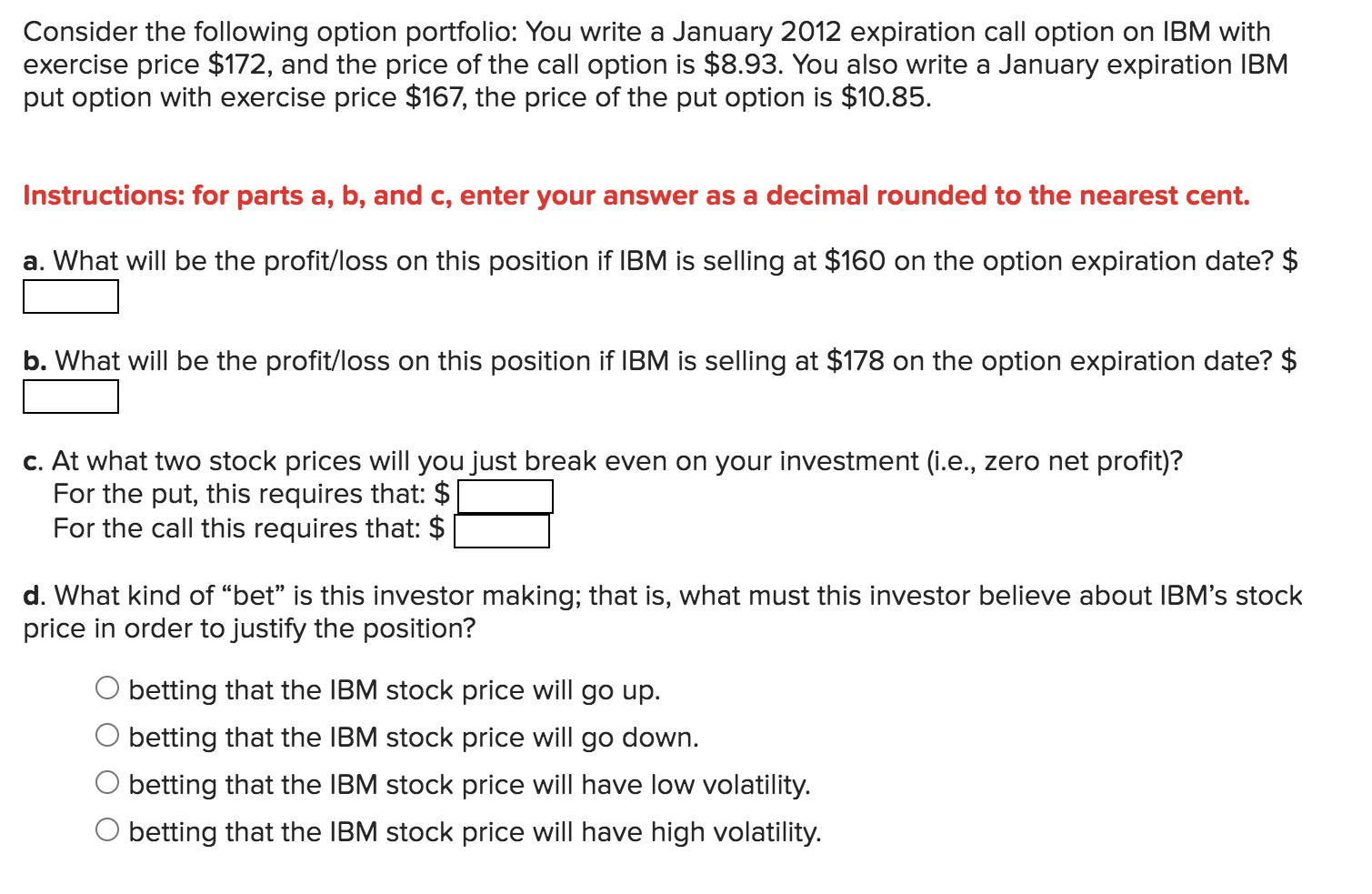Choose betting on low volatility option
Viewport: 1372px width, 894px height.
pyautogui.click(x=470, y=784)
